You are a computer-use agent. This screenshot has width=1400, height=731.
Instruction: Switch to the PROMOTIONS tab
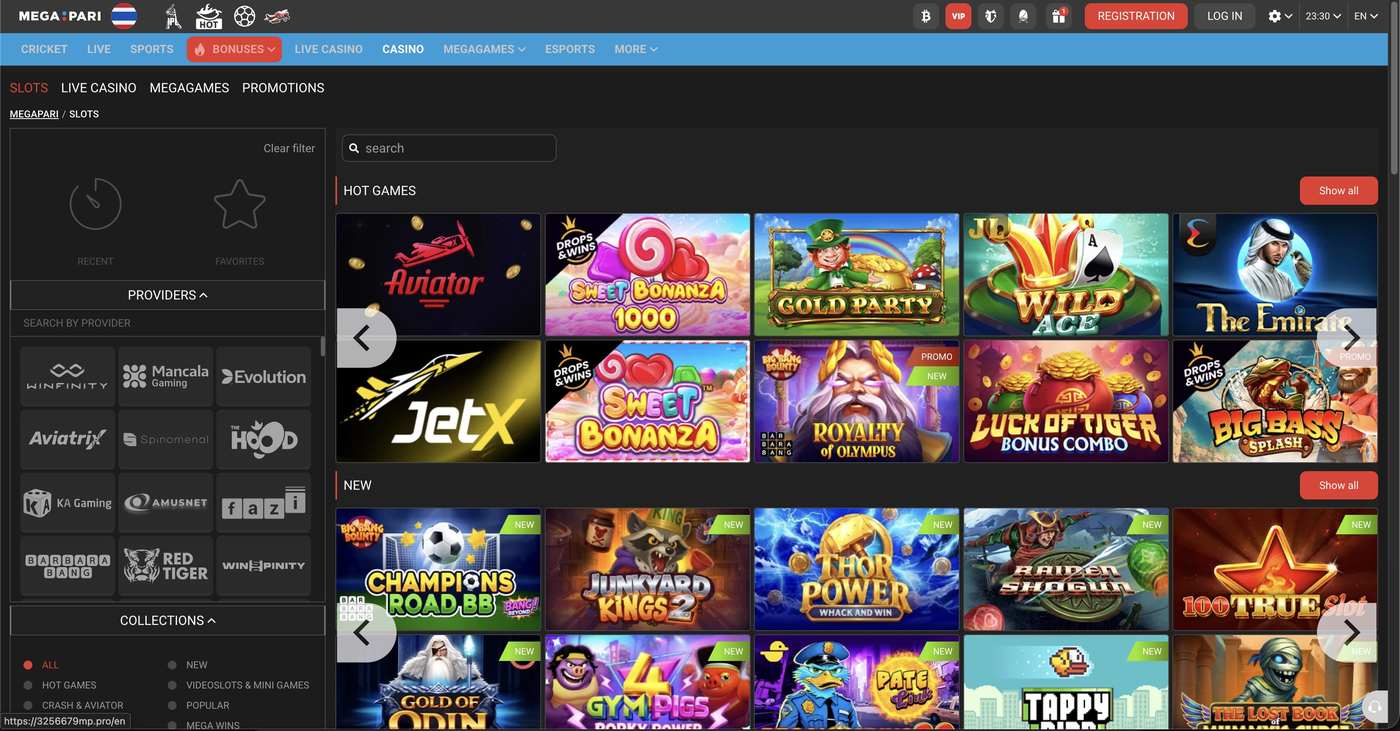click(283, 88)
